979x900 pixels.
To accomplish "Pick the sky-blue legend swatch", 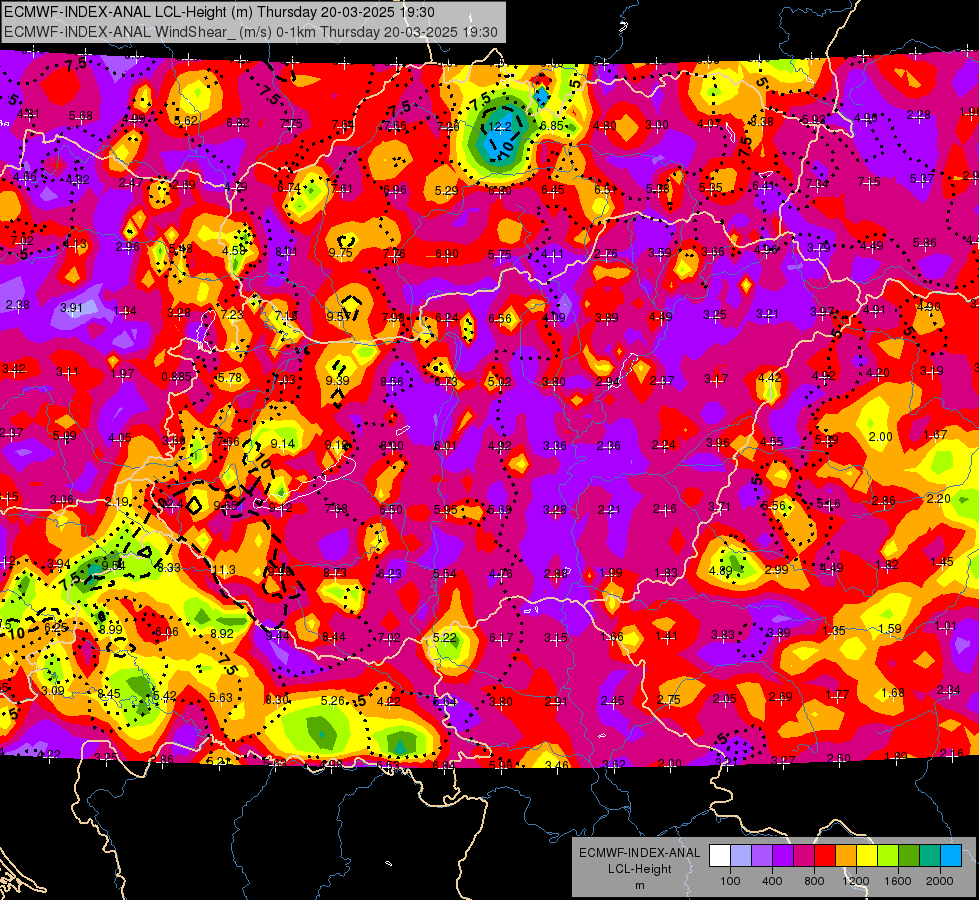I will [x=950, y=856].
